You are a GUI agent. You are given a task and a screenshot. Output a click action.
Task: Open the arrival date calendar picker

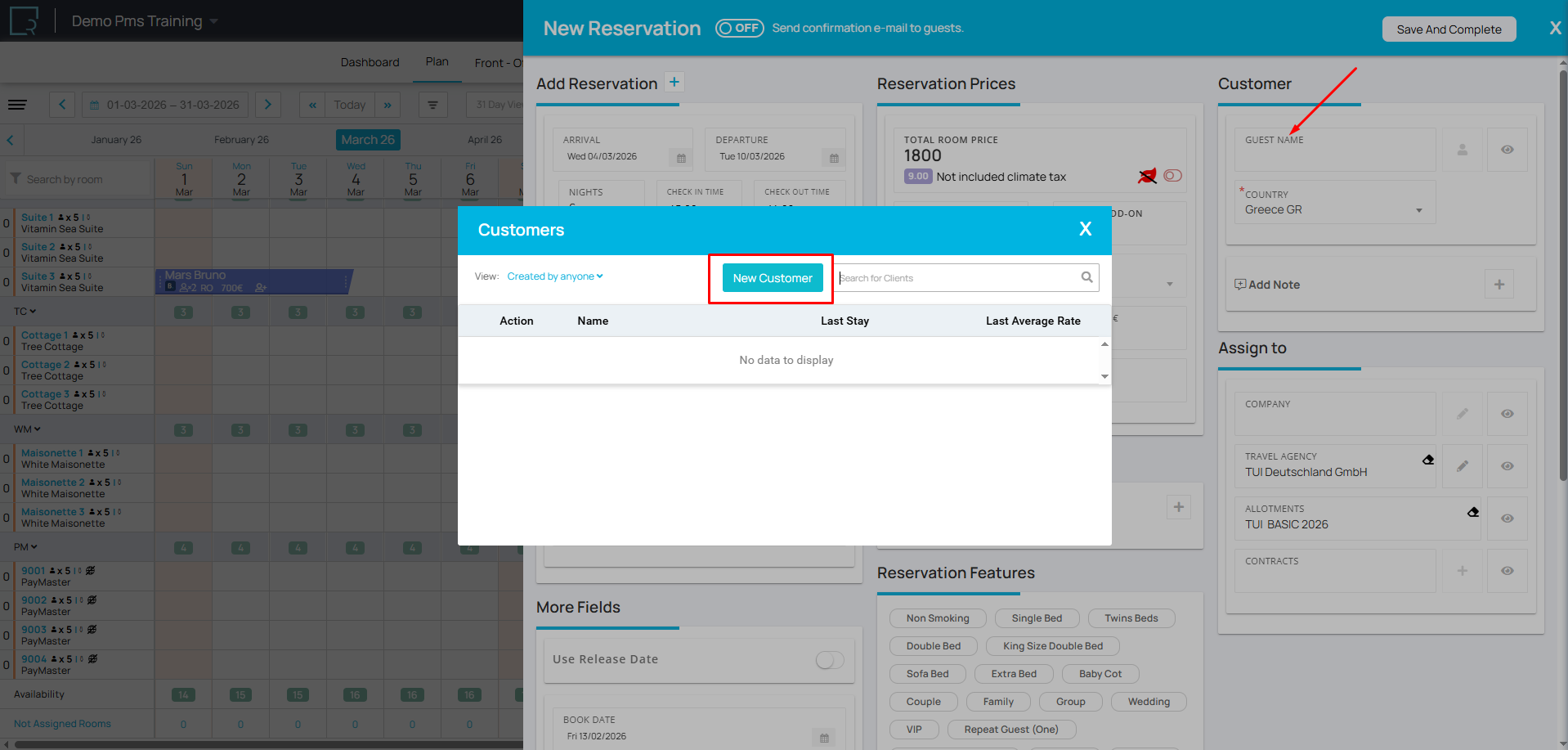click(x=680, y=158)
